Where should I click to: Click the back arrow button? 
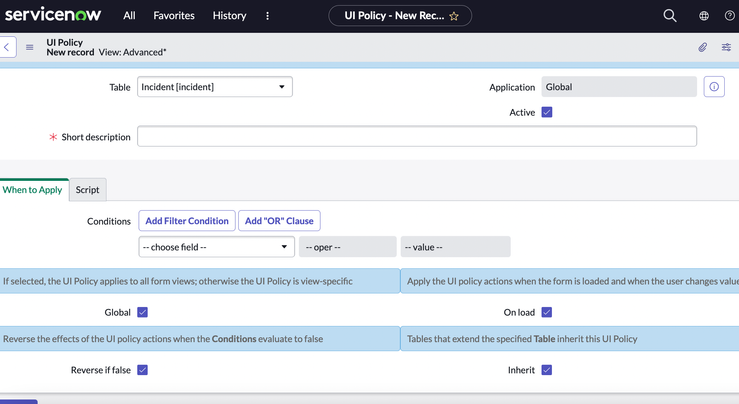(8, 47)
